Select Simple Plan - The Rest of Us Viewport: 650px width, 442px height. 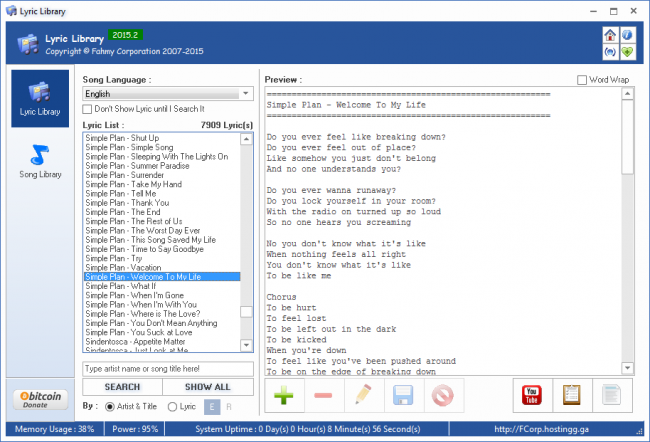(x=162, y=221)
